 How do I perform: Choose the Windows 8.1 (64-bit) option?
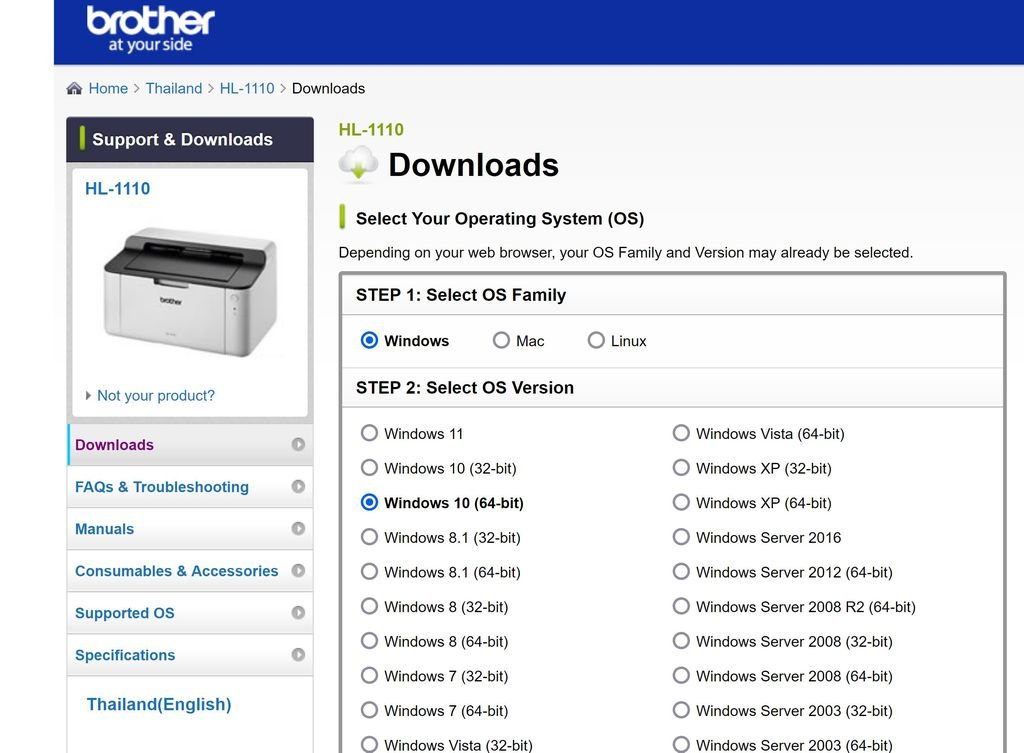coord(369,571)
